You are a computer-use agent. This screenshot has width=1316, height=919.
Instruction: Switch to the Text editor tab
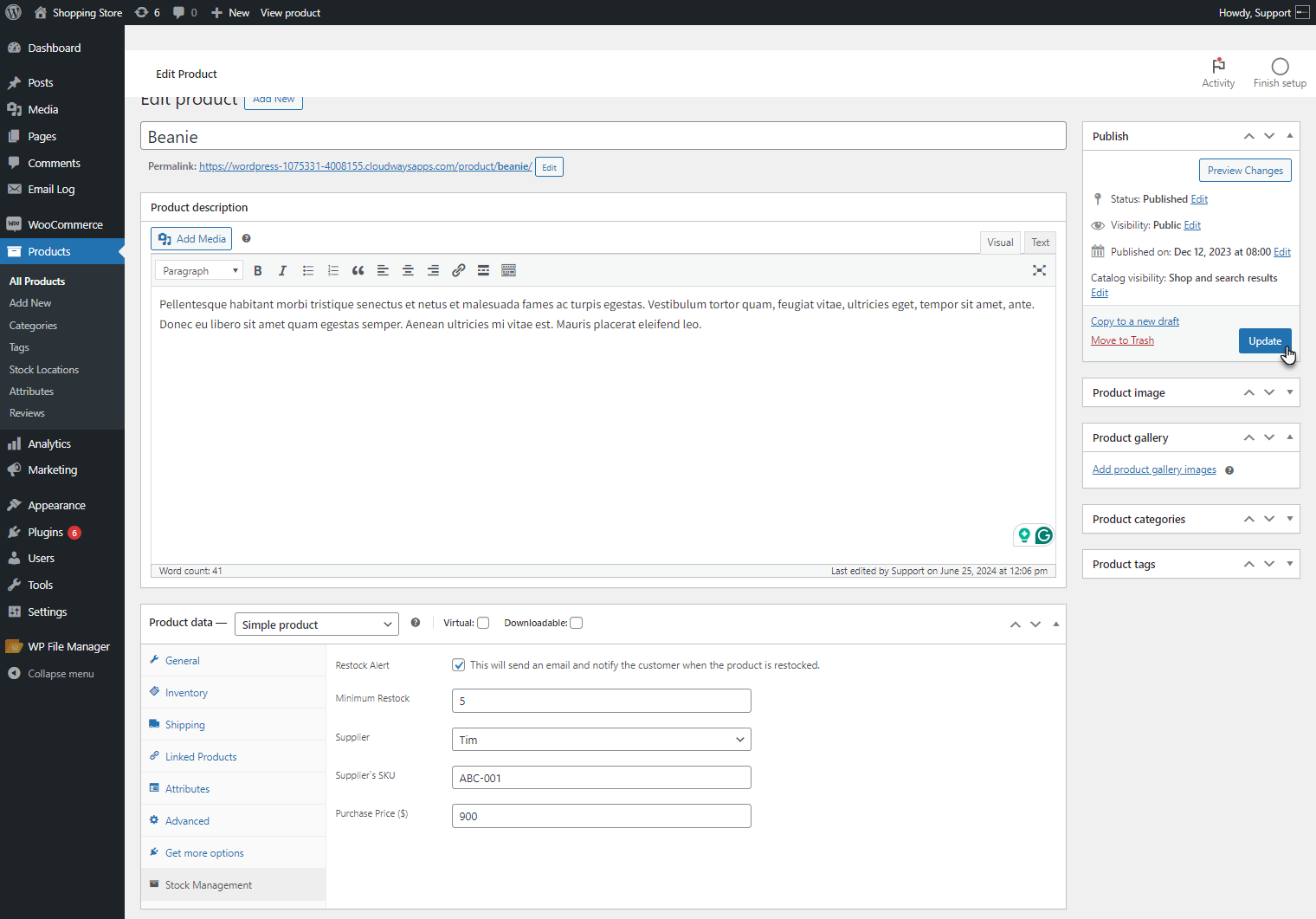pos(1040,243)
